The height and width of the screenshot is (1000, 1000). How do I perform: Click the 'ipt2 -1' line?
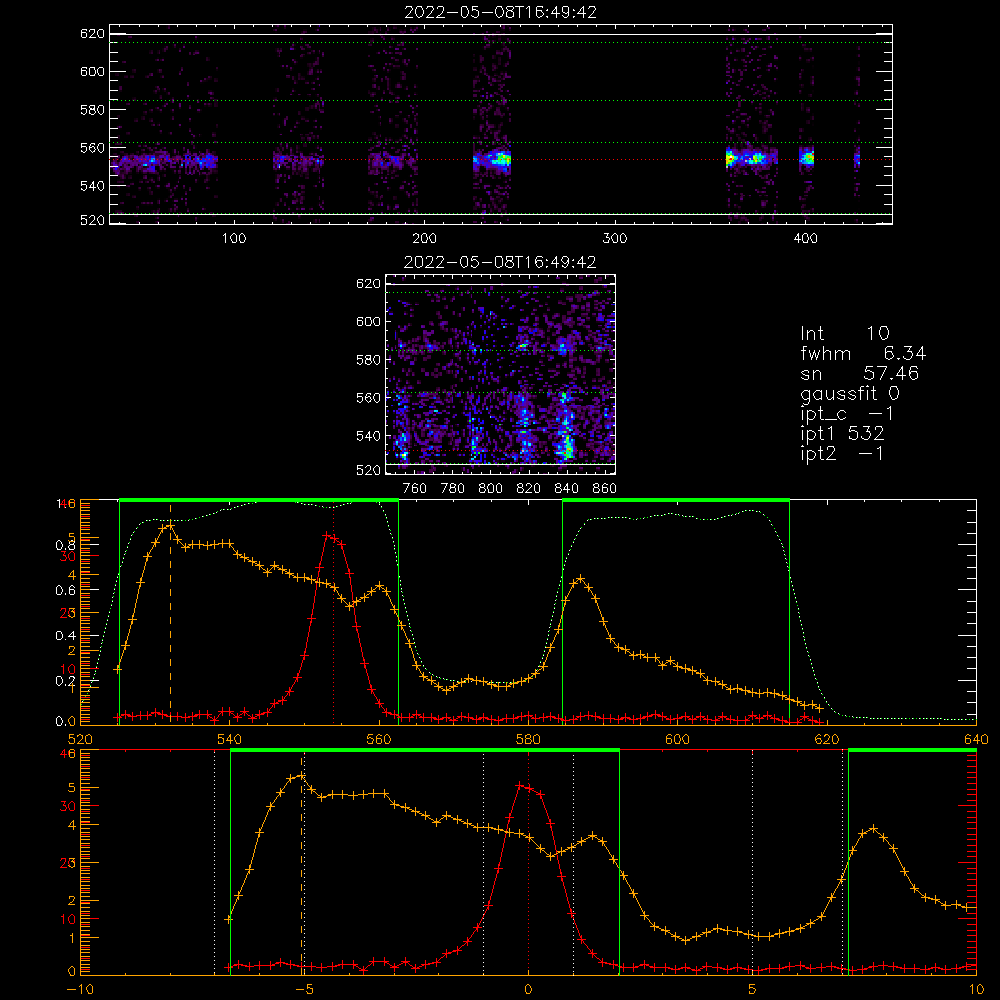pyautogui.click(x=842, y=453)
